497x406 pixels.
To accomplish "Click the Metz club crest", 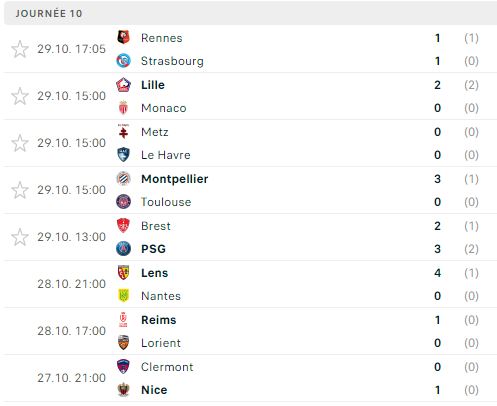I will coord(123,132).
